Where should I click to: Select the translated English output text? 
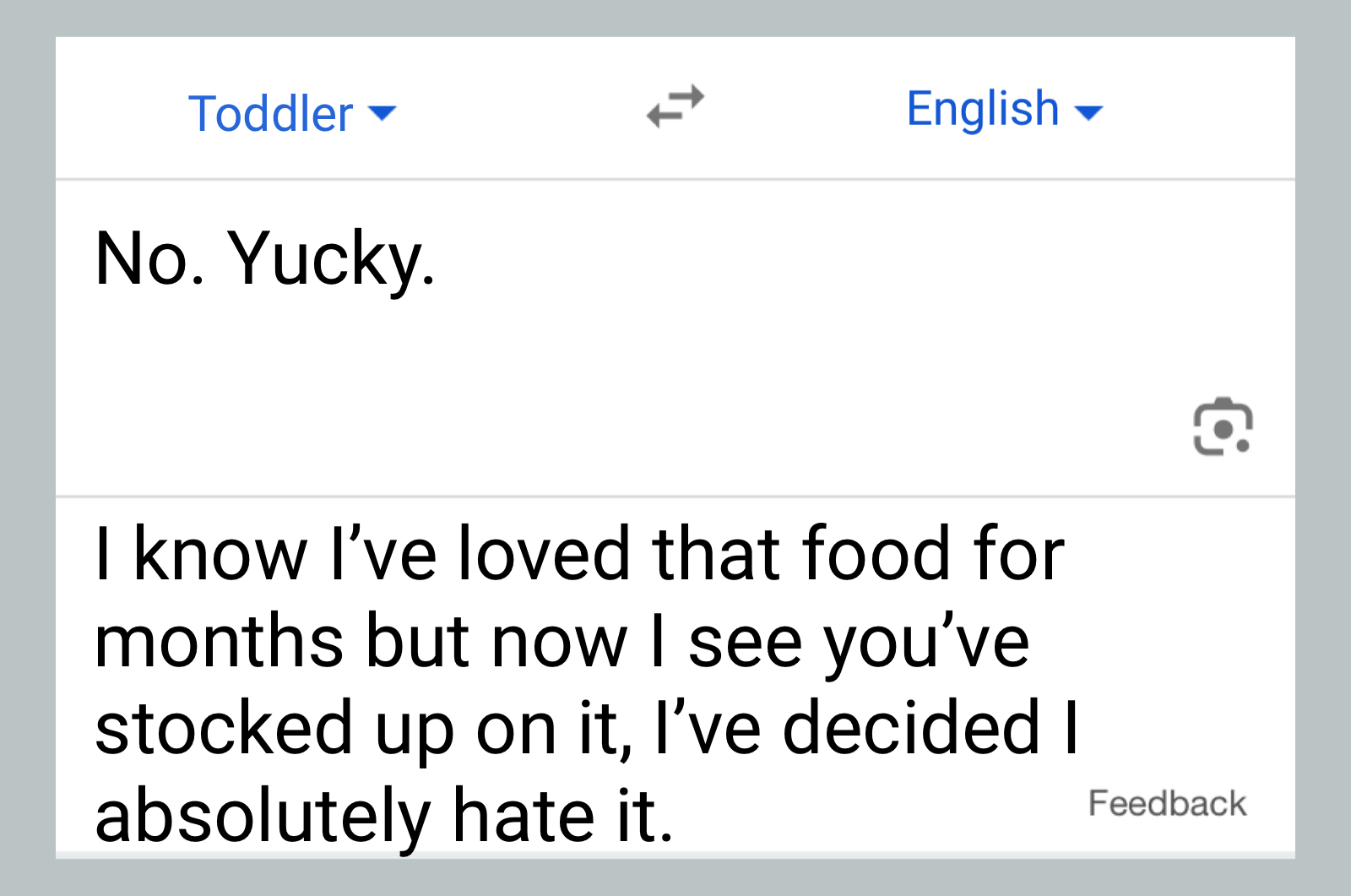click(583, 684)
